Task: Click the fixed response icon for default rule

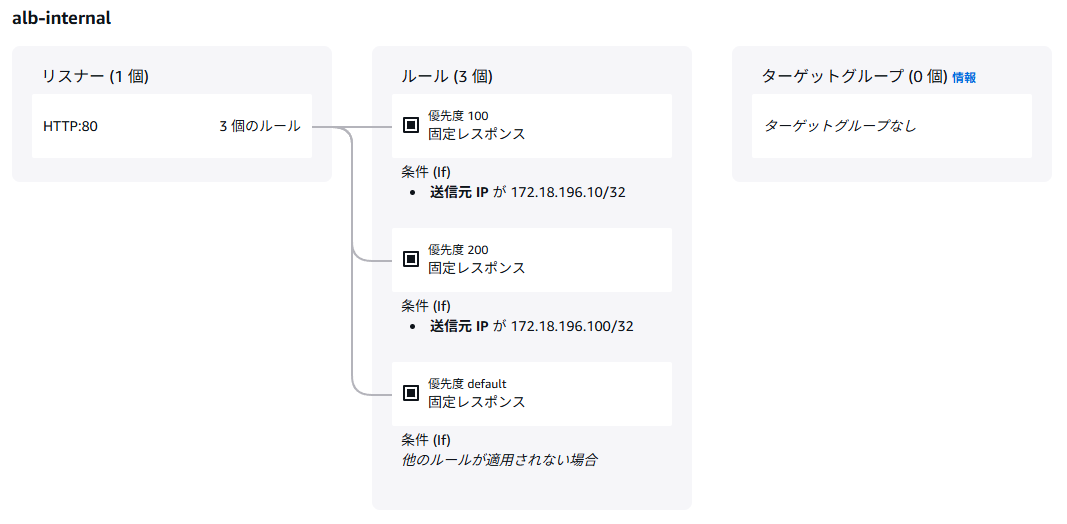Action: [410, 393]
